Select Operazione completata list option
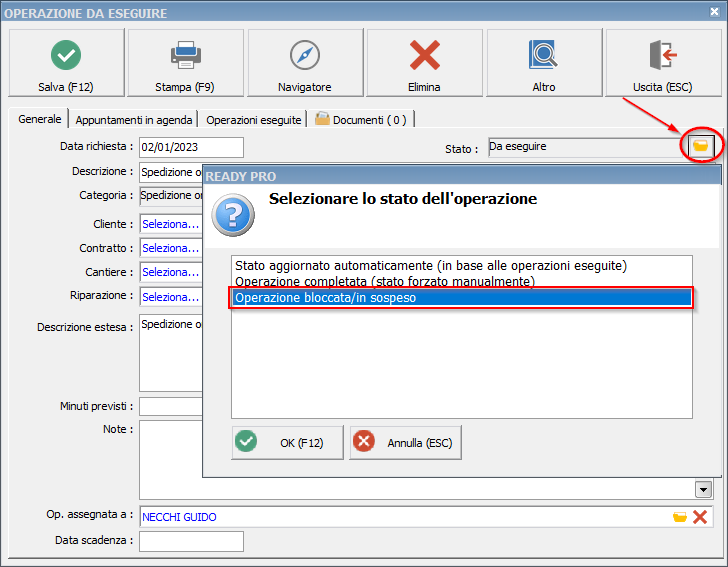This screenshot has width=728, height=567. 384,282
